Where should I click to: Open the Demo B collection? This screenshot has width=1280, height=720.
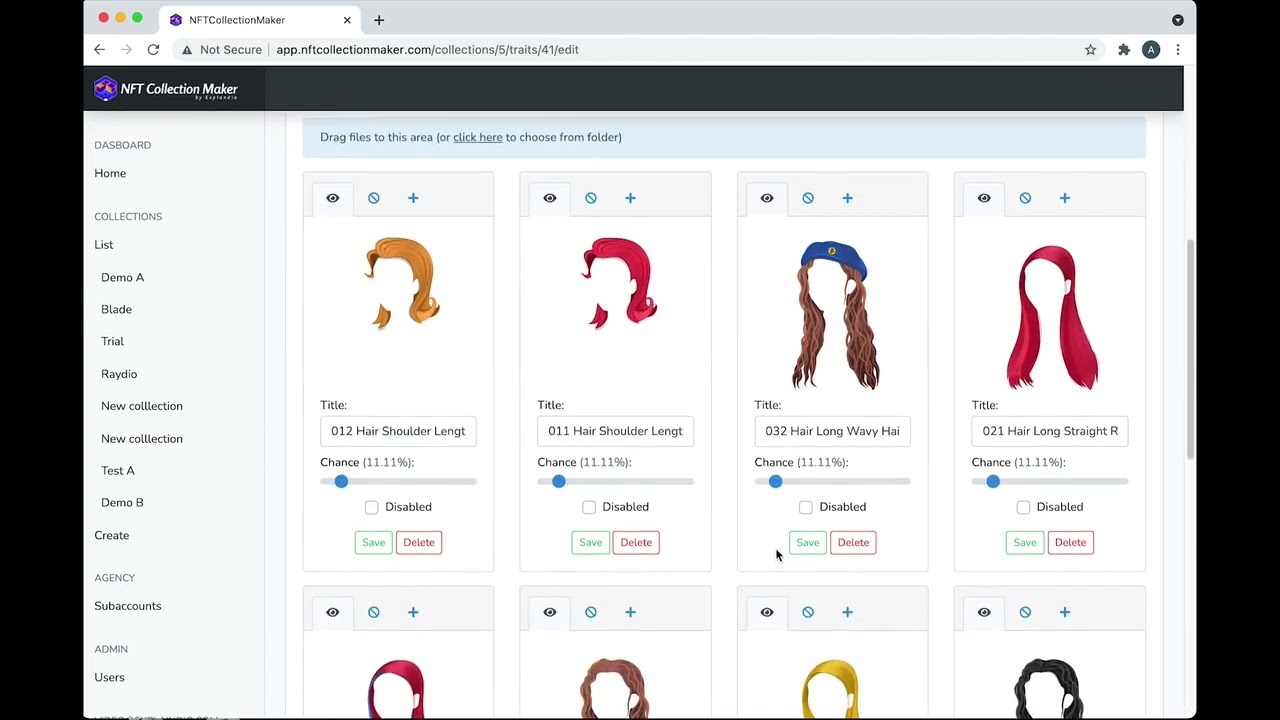tap(122, 502)
